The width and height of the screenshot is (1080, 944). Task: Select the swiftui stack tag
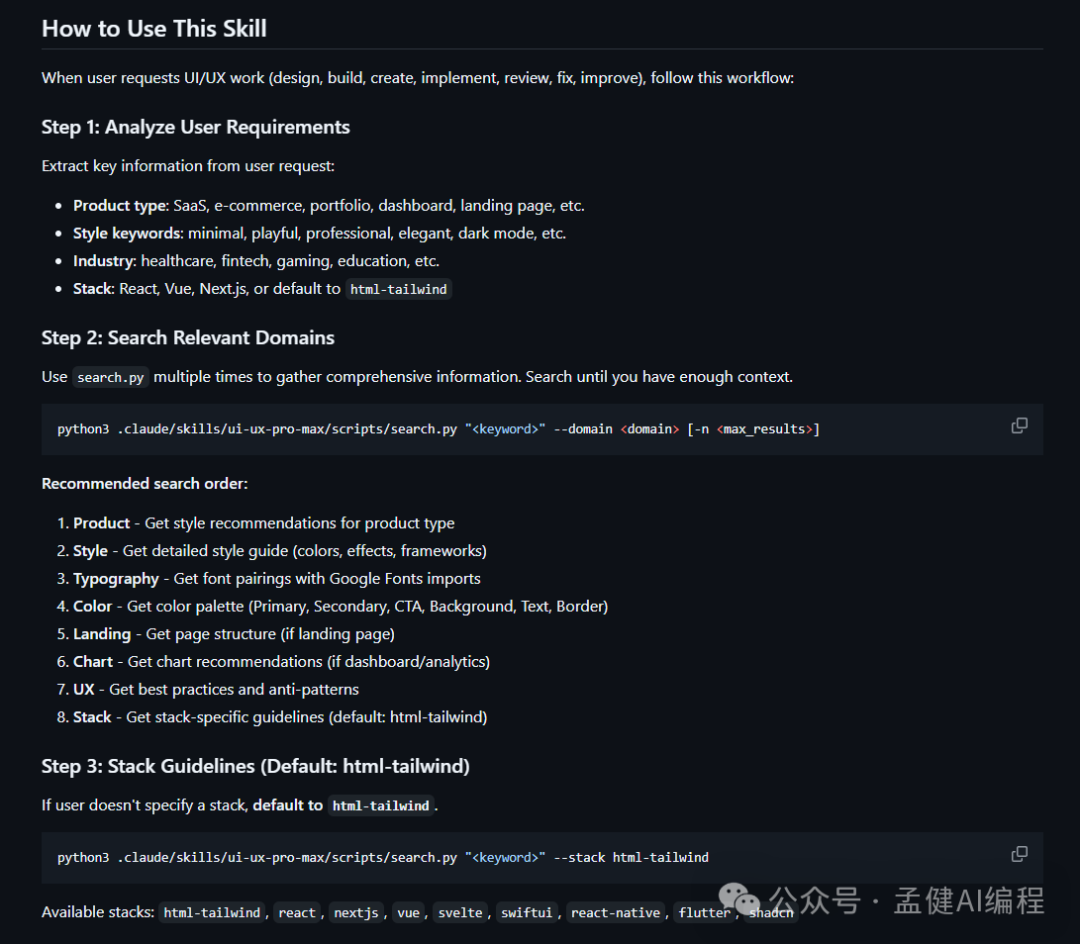click(x=526, y=913)
